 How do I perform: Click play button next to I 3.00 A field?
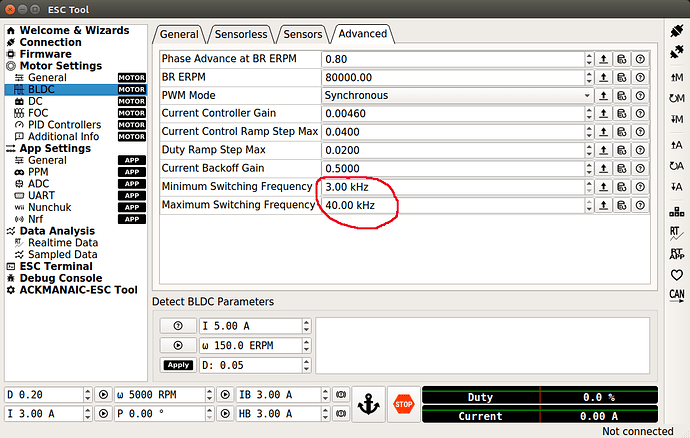[x=103, y=414]
